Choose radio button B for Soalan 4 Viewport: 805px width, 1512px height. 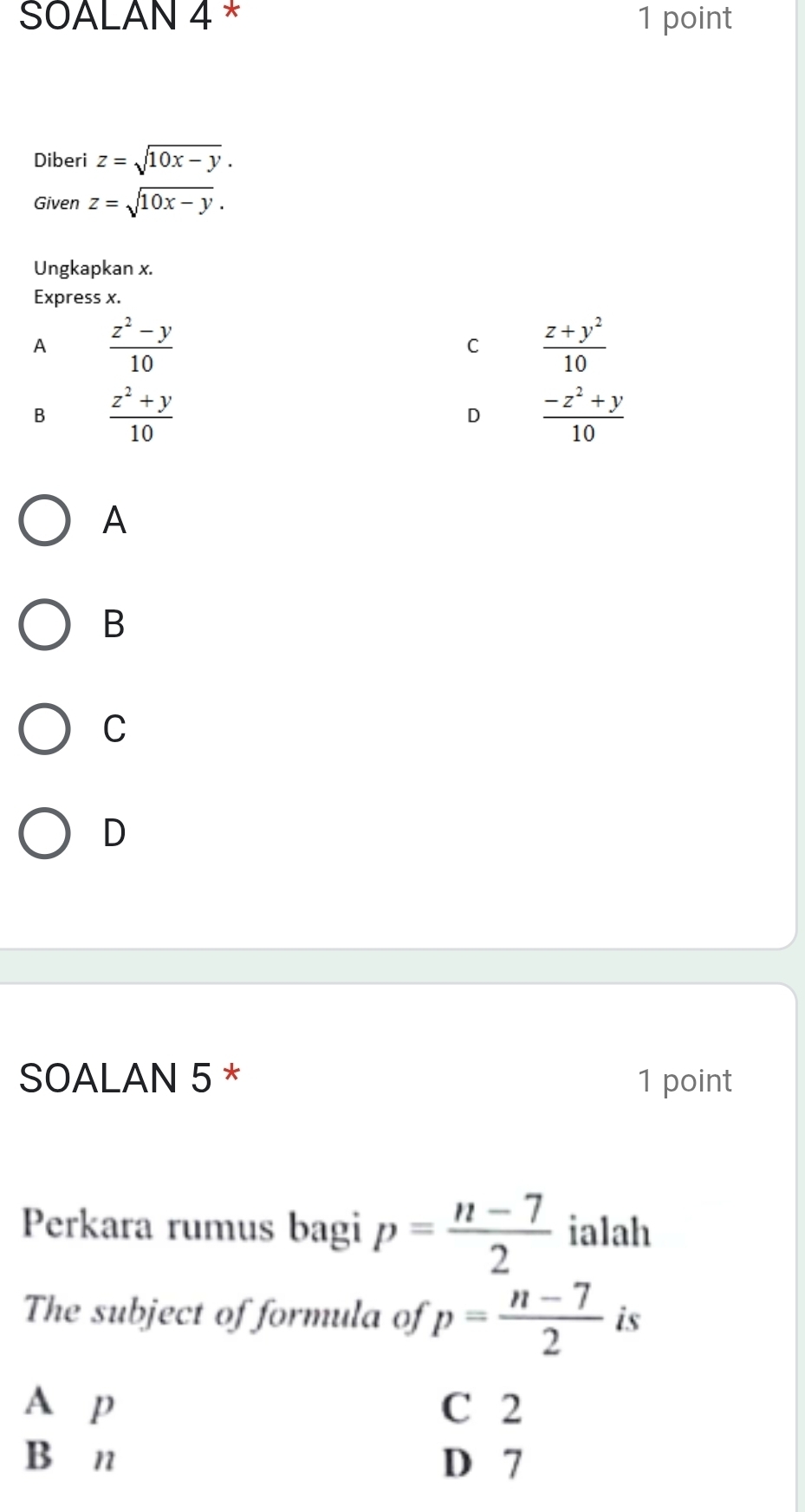click(x=45, y=624)
